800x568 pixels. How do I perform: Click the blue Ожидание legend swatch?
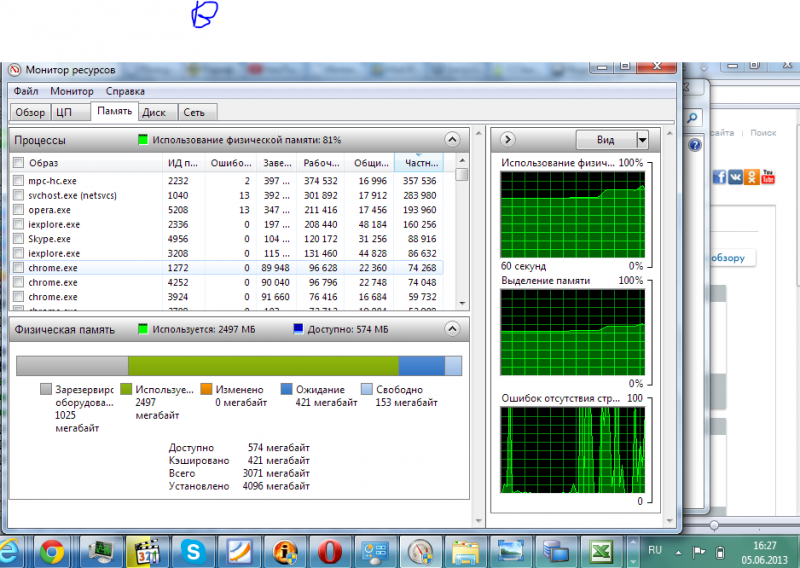286,389
